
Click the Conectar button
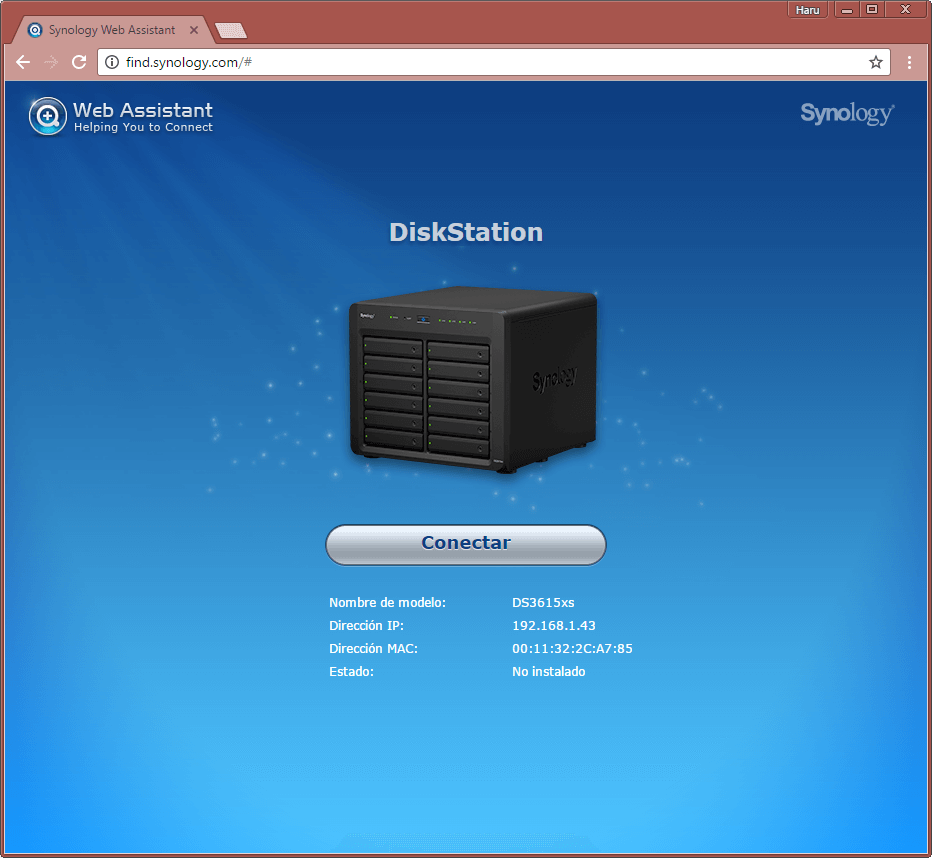pyautogui.click(x=466, y=544)
